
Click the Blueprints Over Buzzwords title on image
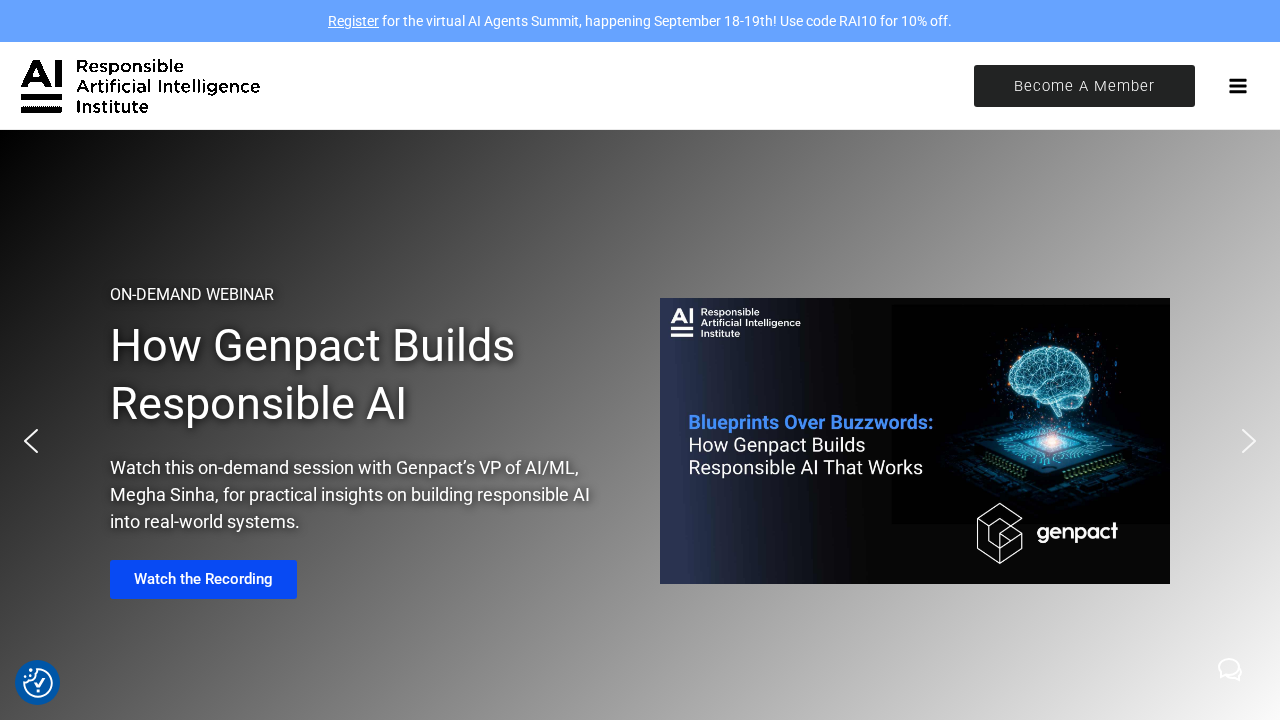810,422
